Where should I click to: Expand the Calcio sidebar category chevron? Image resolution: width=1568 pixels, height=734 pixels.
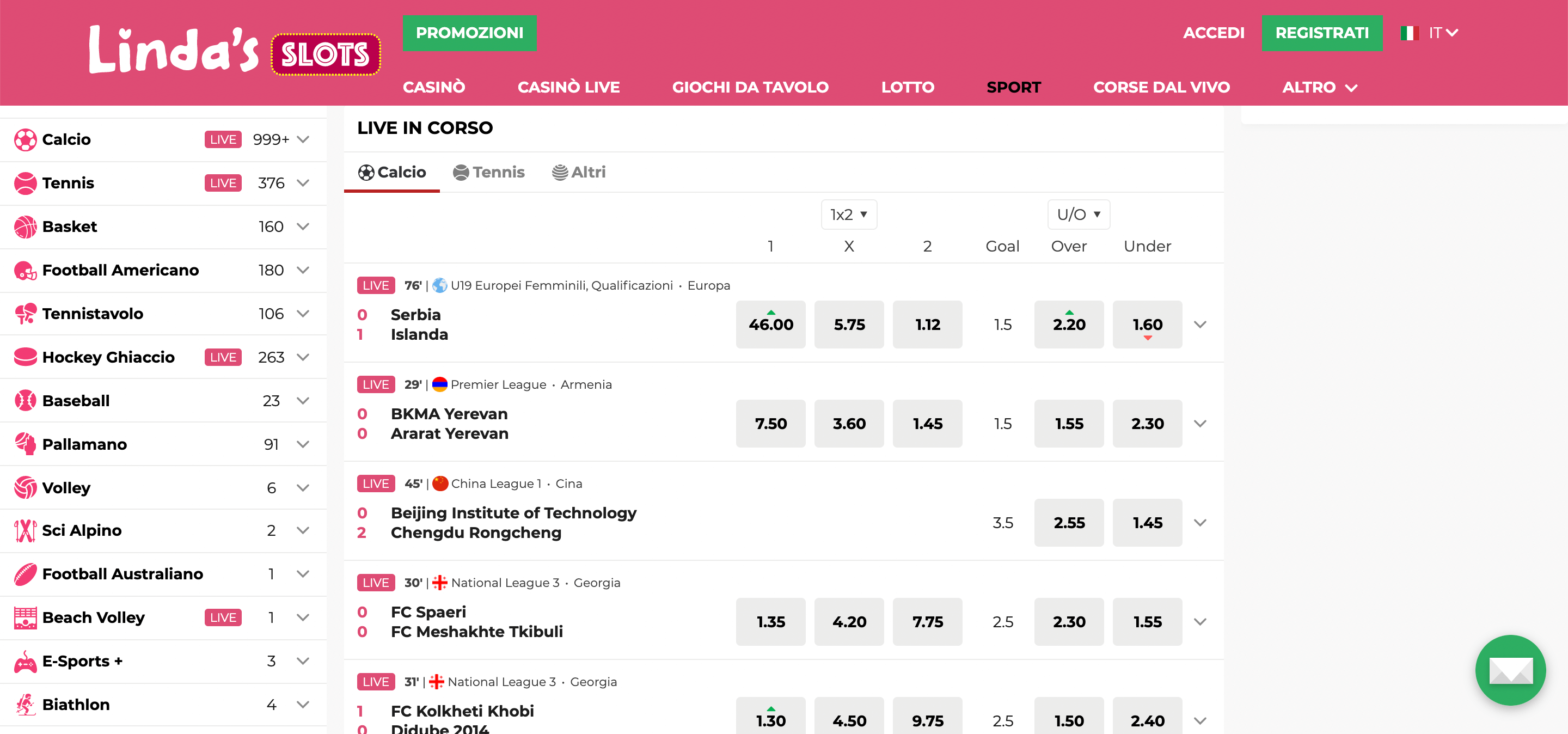[303, 140]
